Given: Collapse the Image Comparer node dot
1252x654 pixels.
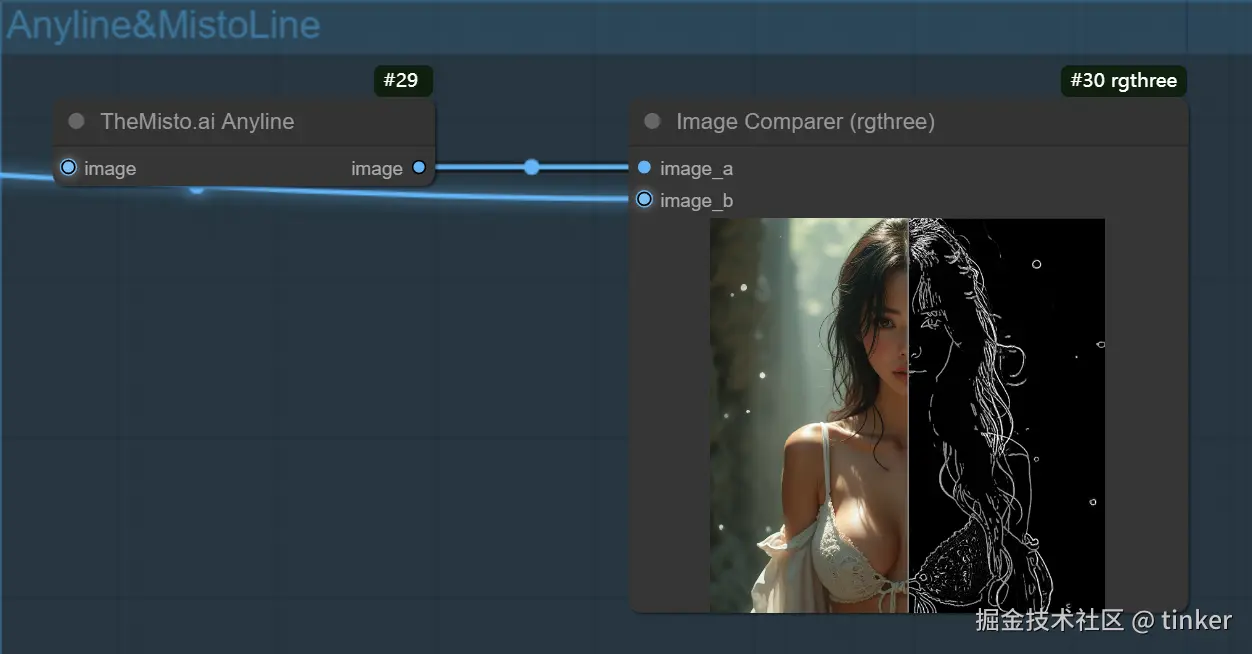Looking at the screenshot, I should click(652, 122).
